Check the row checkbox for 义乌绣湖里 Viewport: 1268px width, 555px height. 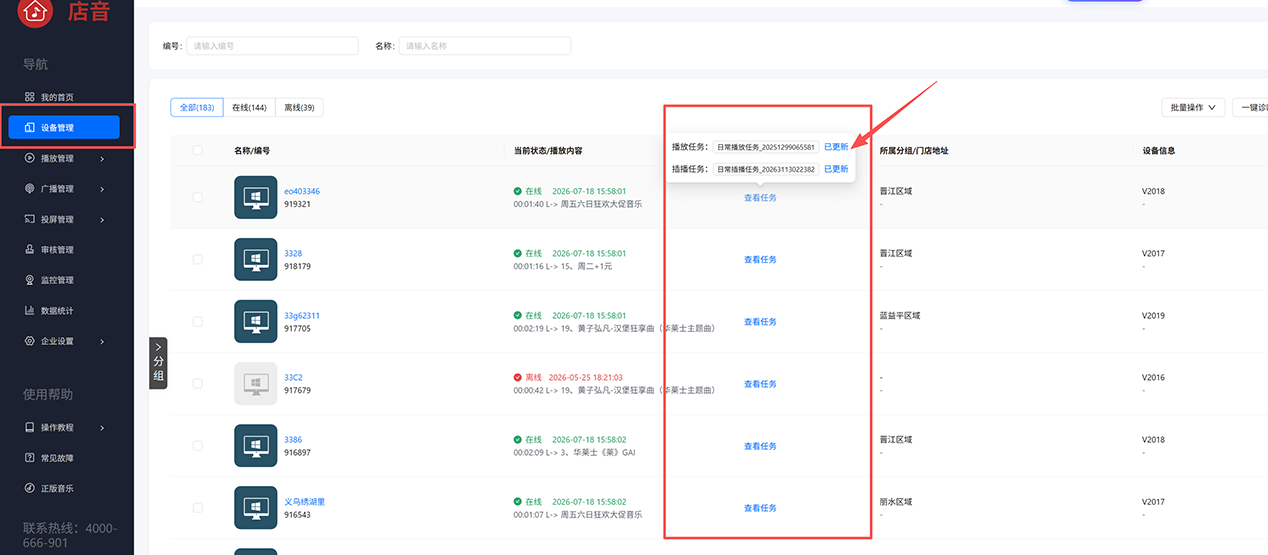[x=197, y=507]
